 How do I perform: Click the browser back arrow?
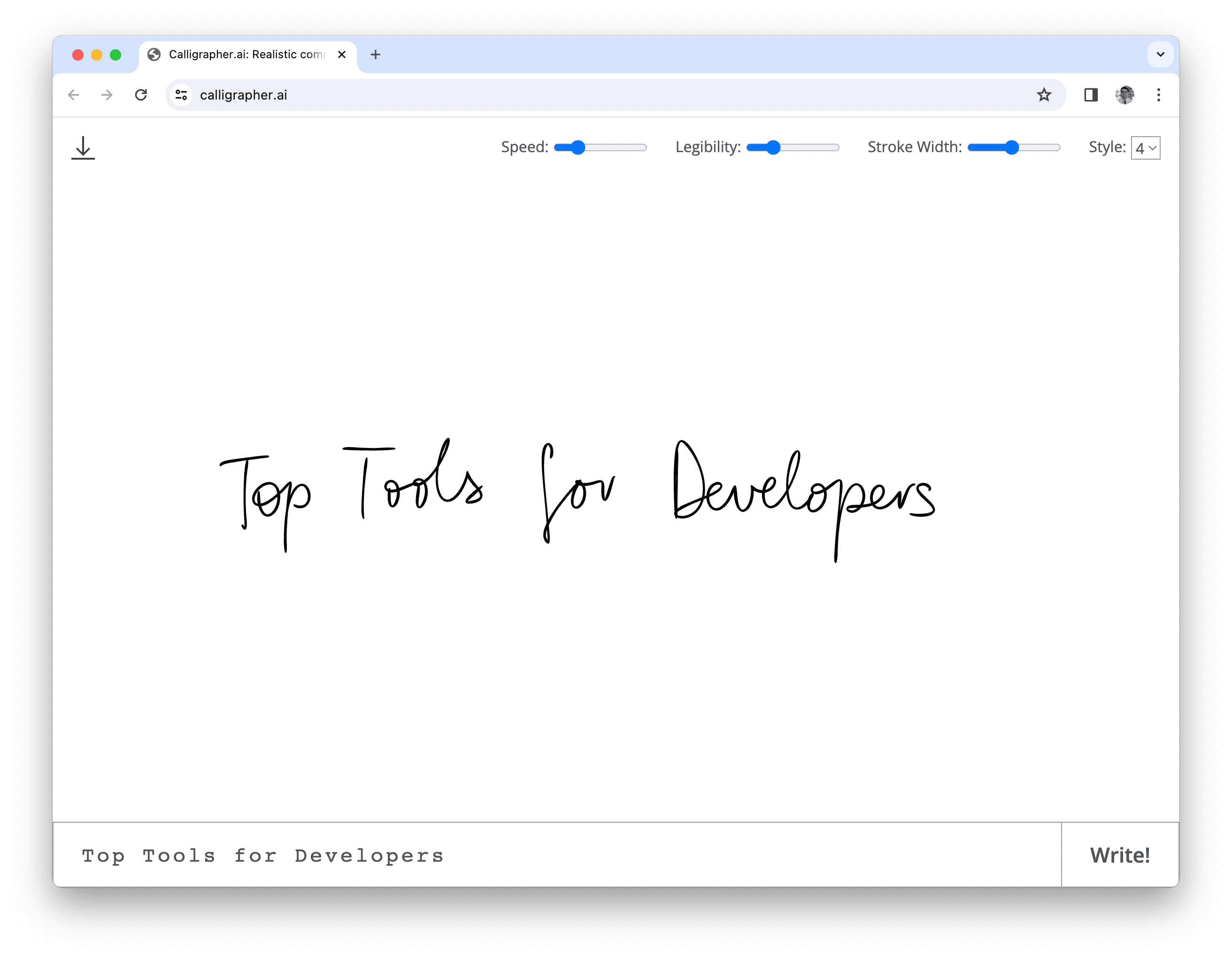[74, 95]
